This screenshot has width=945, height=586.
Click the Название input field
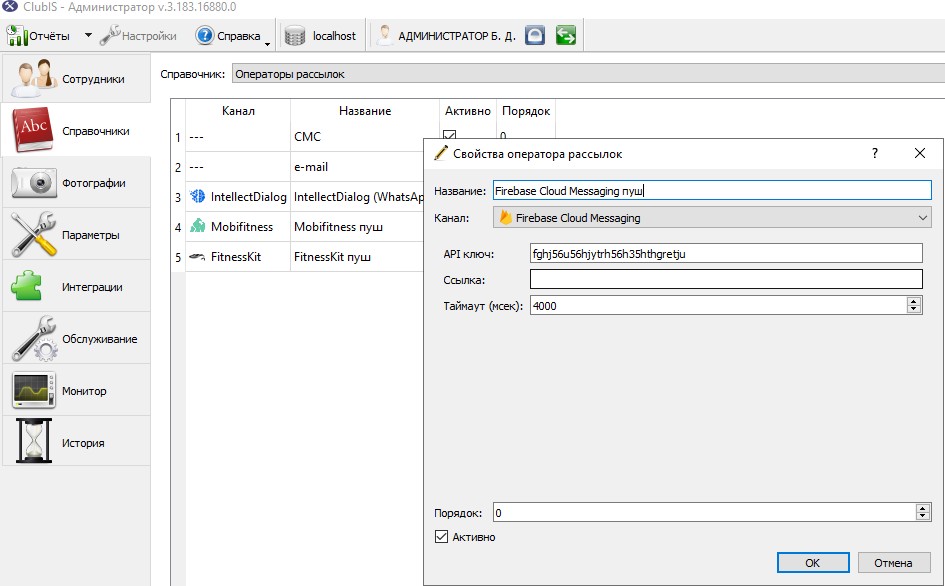coord(712,191)
